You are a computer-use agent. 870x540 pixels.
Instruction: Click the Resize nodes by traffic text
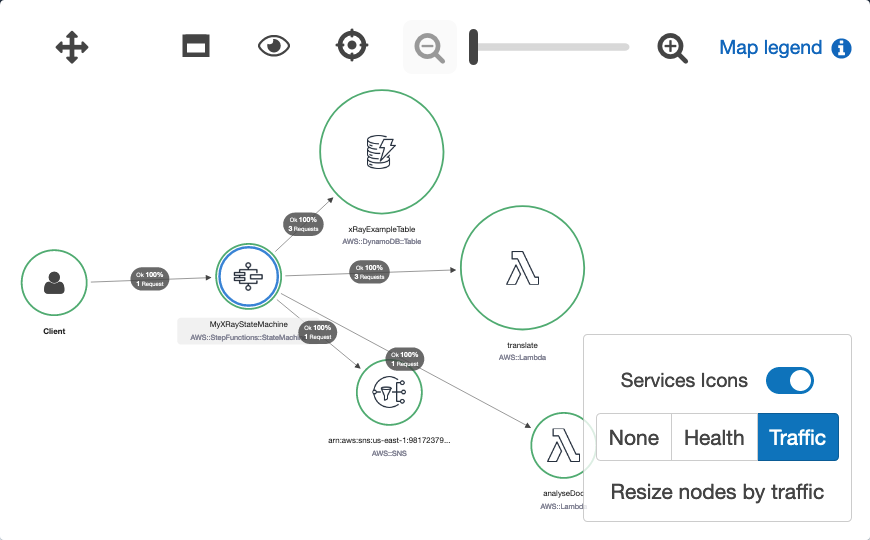(717, 492)
